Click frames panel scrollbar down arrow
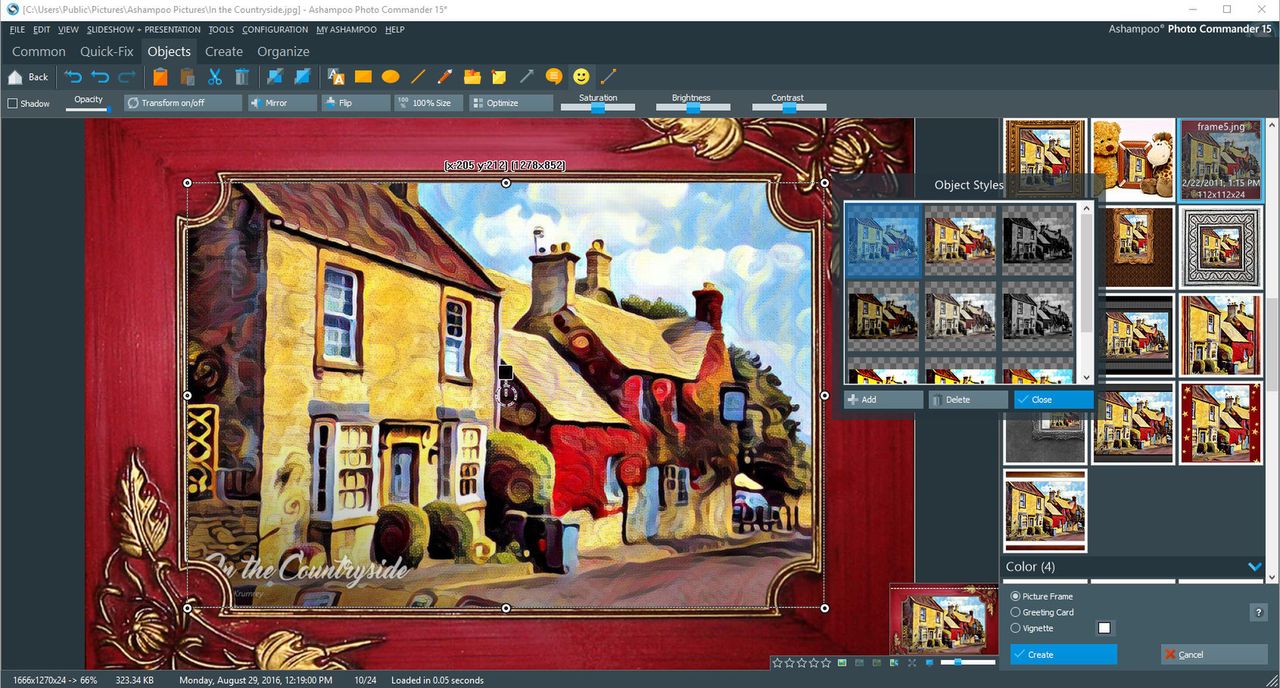Screen dimensions: 1280x688 1273,576
